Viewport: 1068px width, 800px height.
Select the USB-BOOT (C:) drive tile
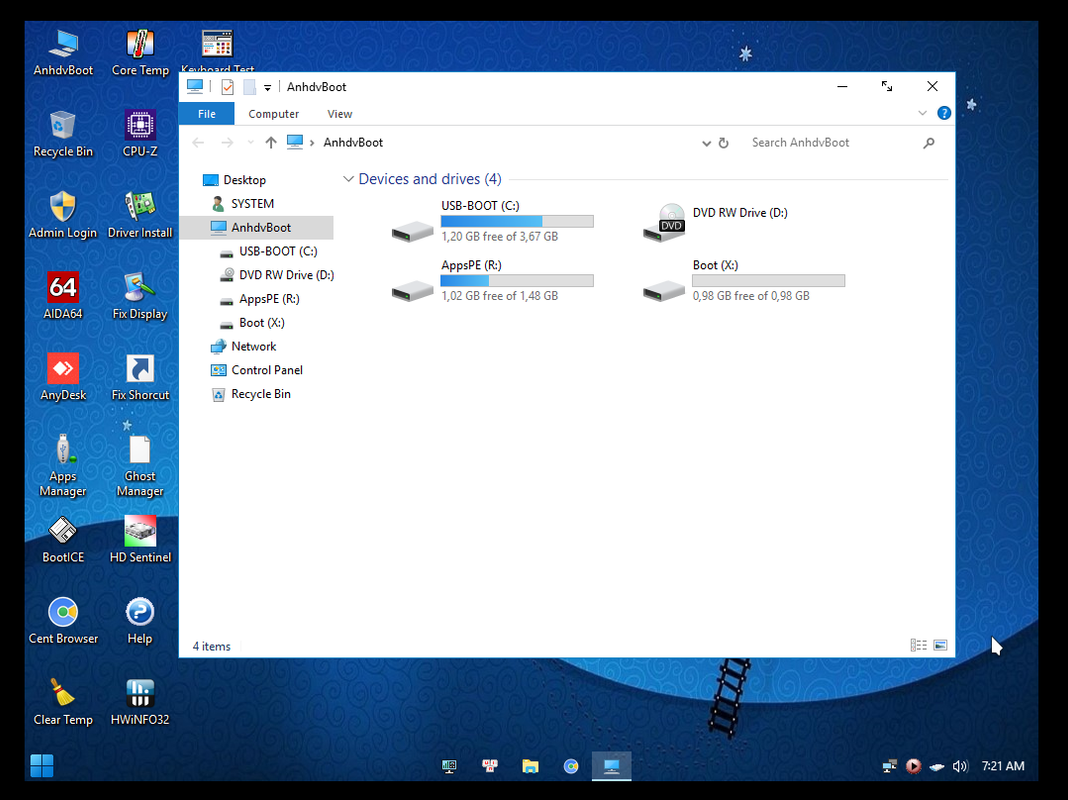pos(492,221)
